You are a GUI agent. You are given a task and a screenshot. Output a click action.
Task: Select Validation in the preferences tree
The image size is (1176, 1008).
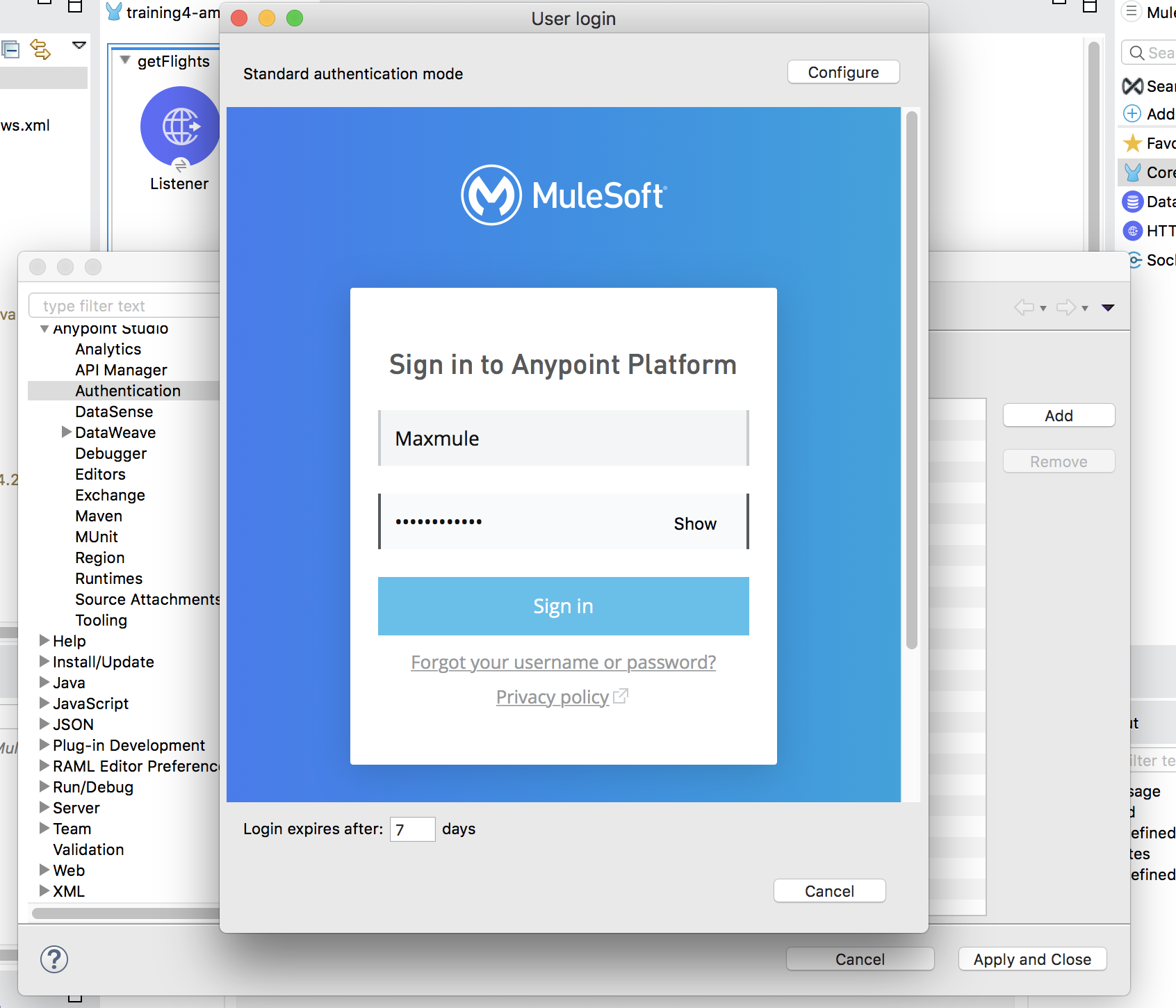[x=88, y=850]
